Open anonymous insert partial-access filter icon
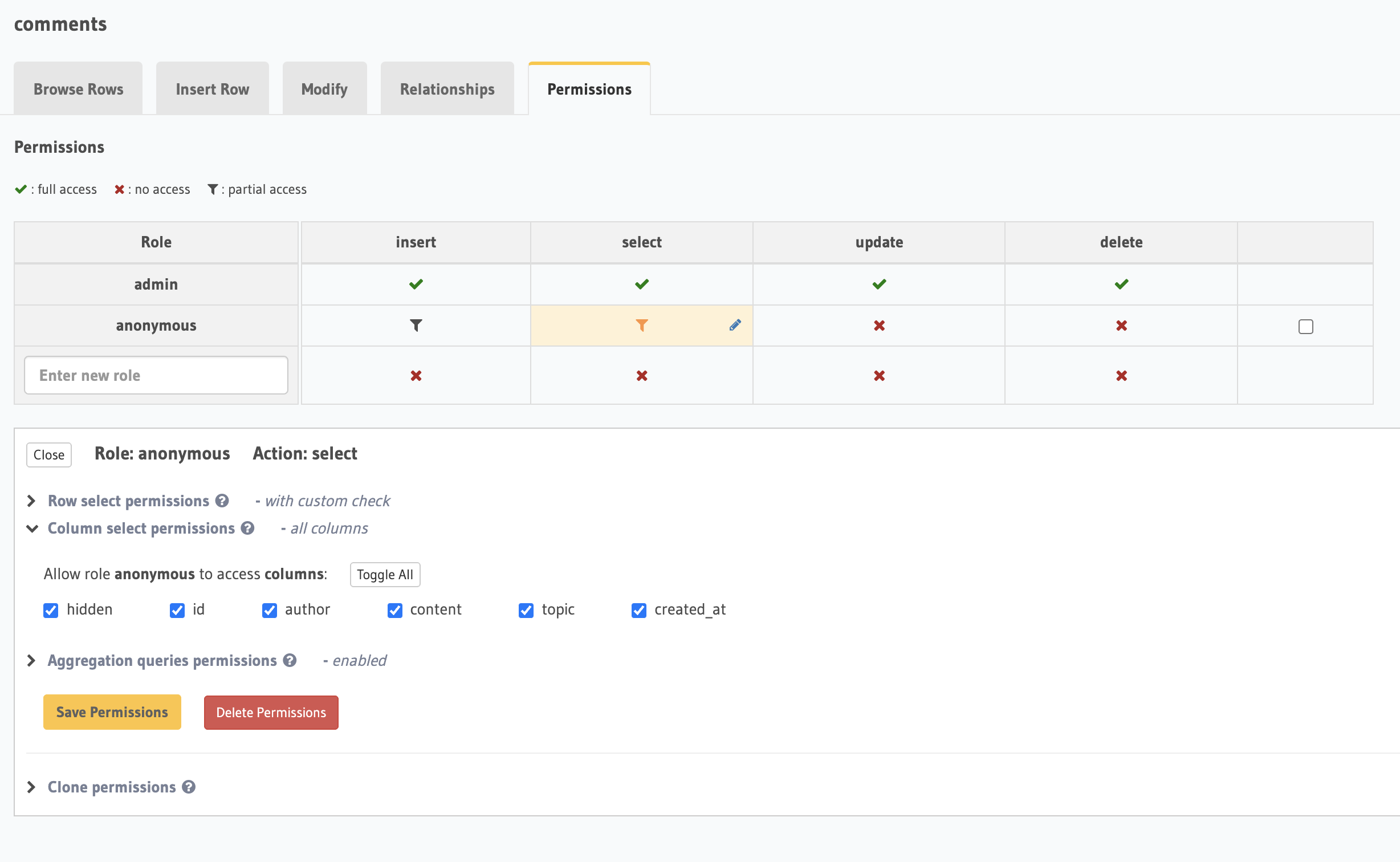The height and width of the screenshot is (862, 1400). point(416,326)
